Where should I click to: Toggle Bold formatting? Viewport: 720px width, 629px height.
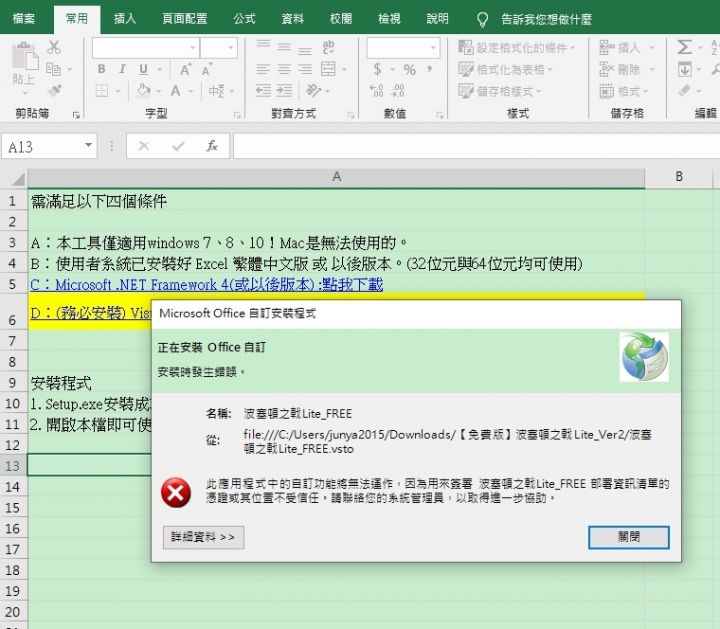coord(101,69)
